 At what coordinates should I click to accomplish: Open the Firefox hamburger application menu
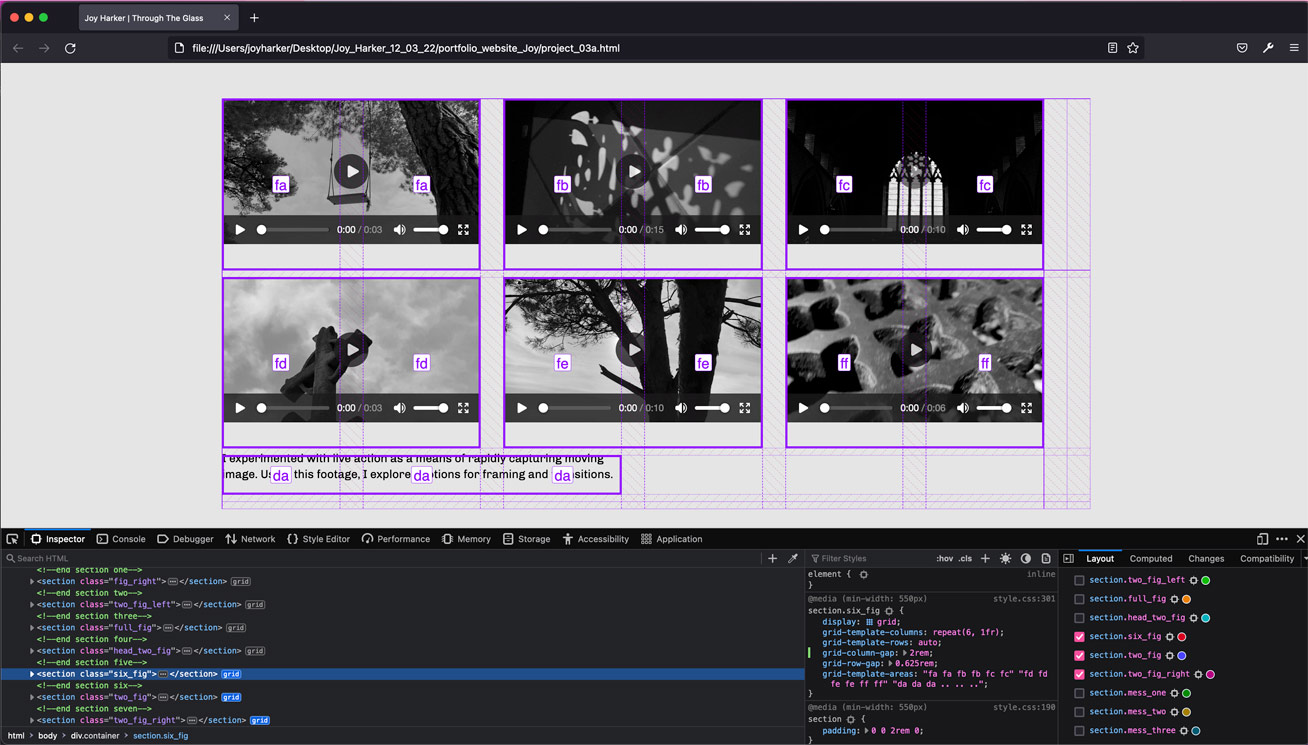1294,48
